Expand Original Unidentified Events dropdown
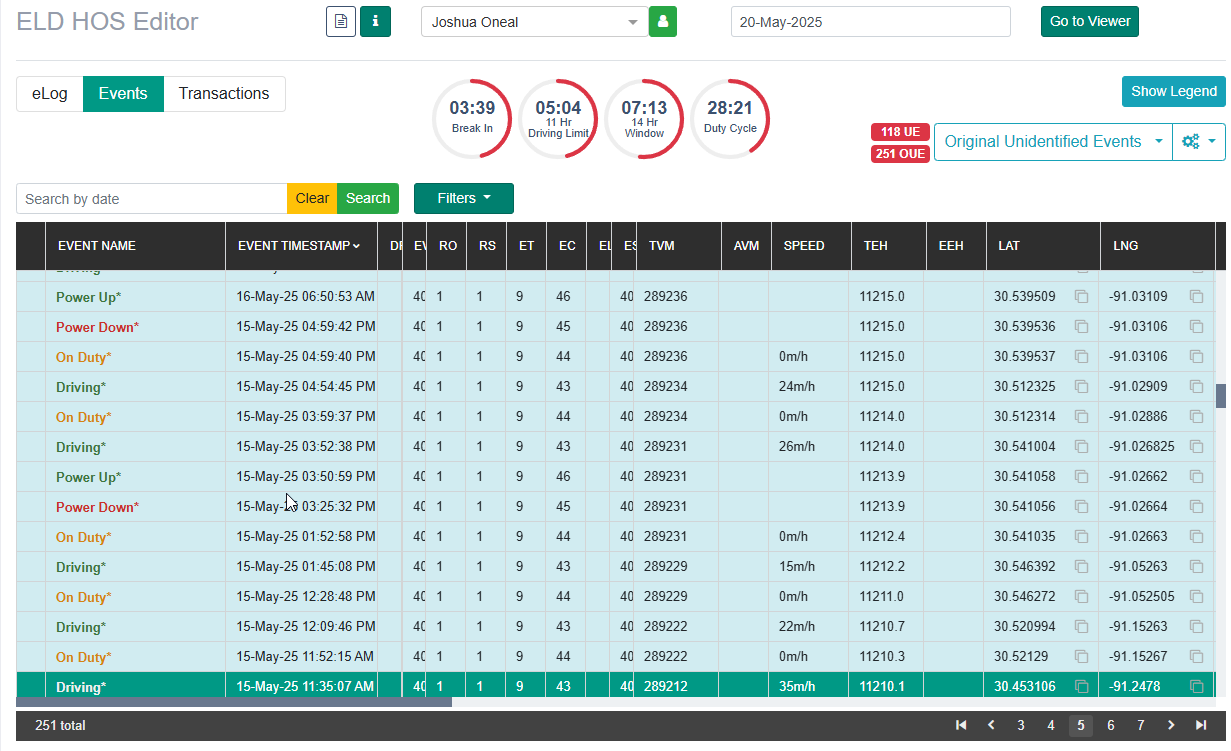1231x751 pixels. click(x=1053, y=142)
